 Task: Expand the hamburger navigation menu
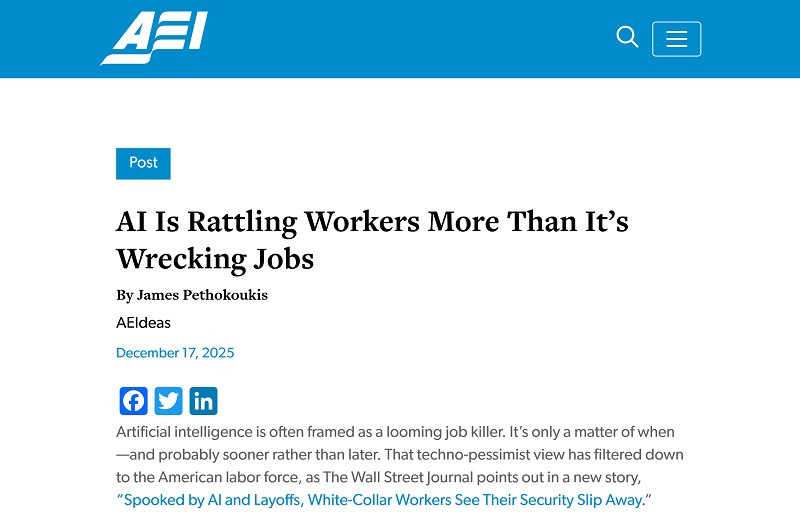pyautogui.click(x=677, y=39)
